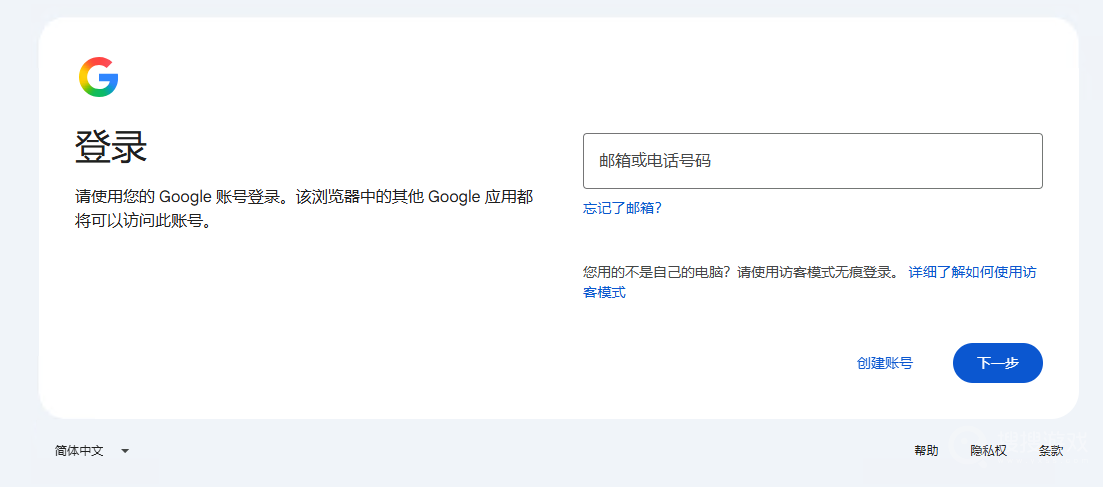Viewport: 1103px width, 487px height.
Task: Open the 隐私权 footer link
Action: coord(988,451)
